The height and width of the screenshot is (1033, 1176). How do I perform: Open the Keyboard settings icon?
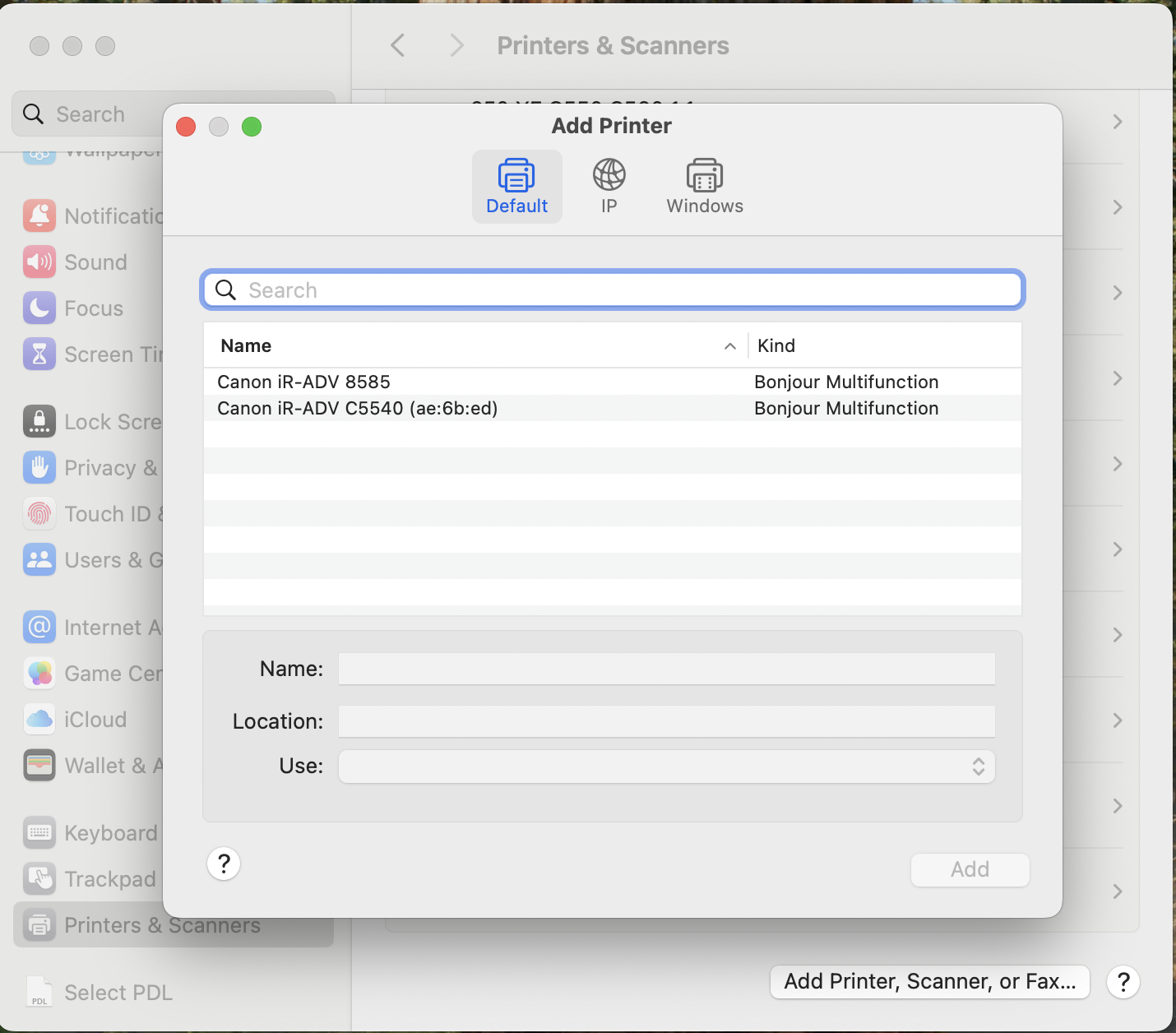(39, 832)
